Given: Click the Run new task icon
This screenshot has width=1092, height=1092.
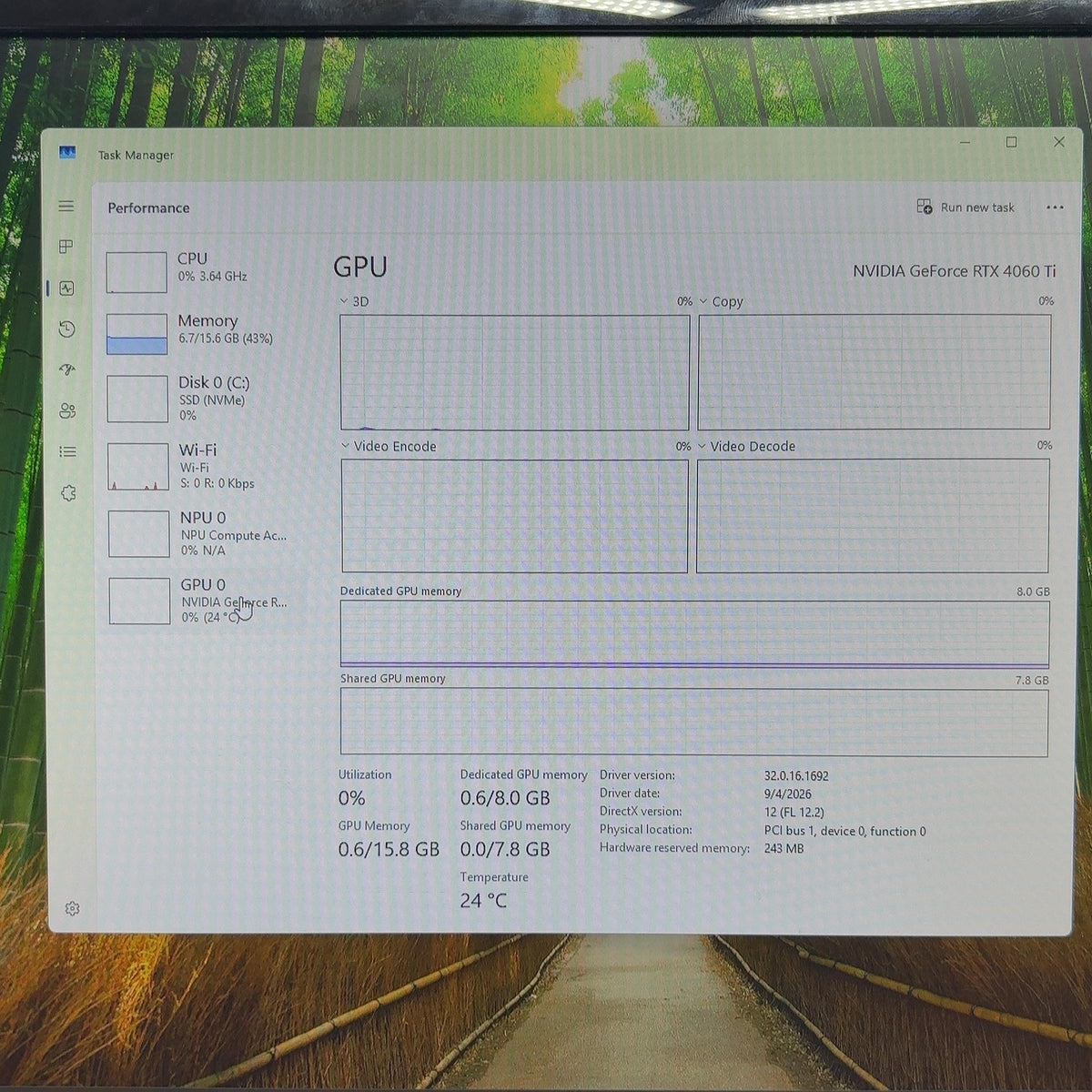Looking at the screenshot, I should [x=925, y=207].
